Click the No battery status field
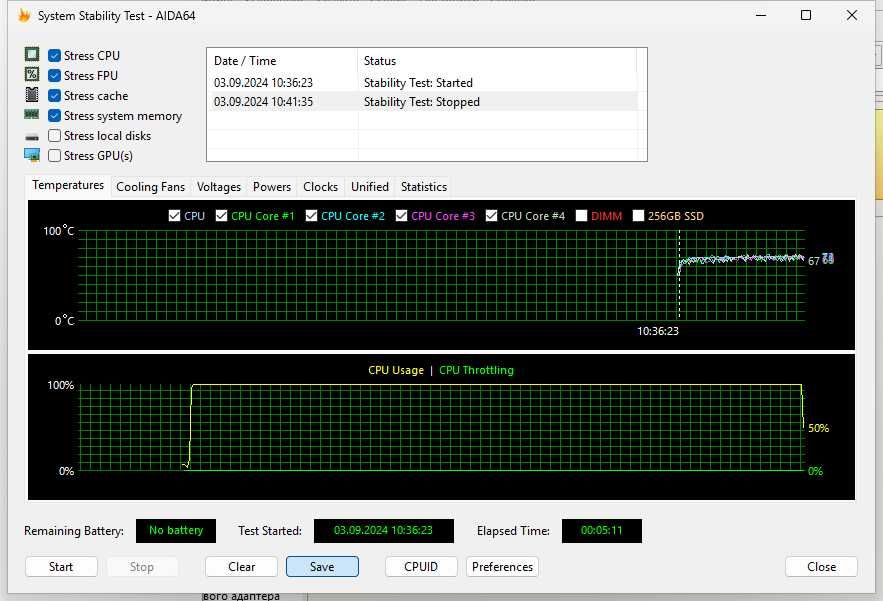 pos(176,531)
